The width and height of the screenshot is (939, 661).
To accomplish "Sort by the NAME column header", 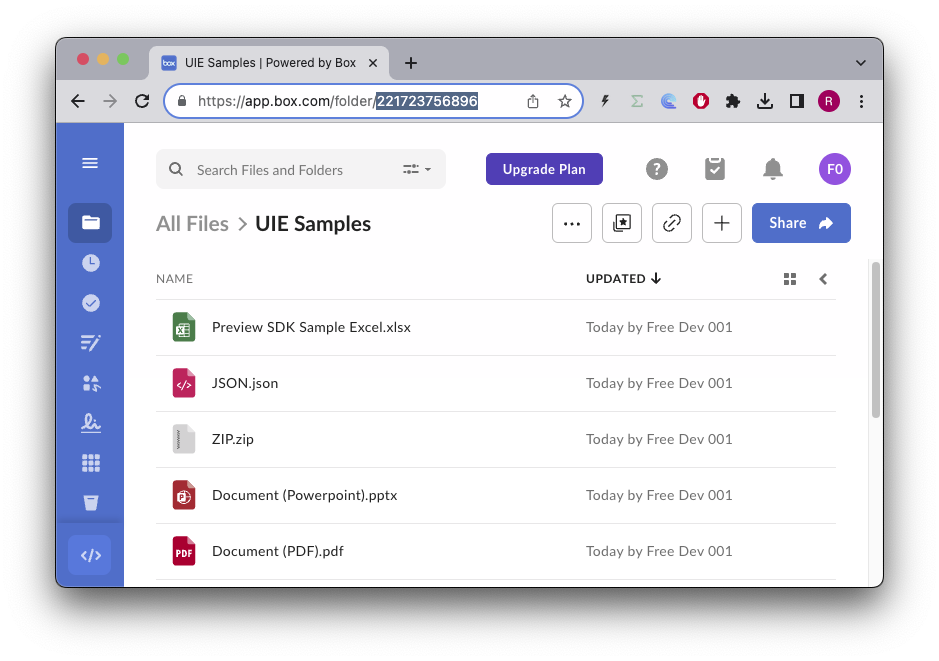I will click(x=174, y=278).
